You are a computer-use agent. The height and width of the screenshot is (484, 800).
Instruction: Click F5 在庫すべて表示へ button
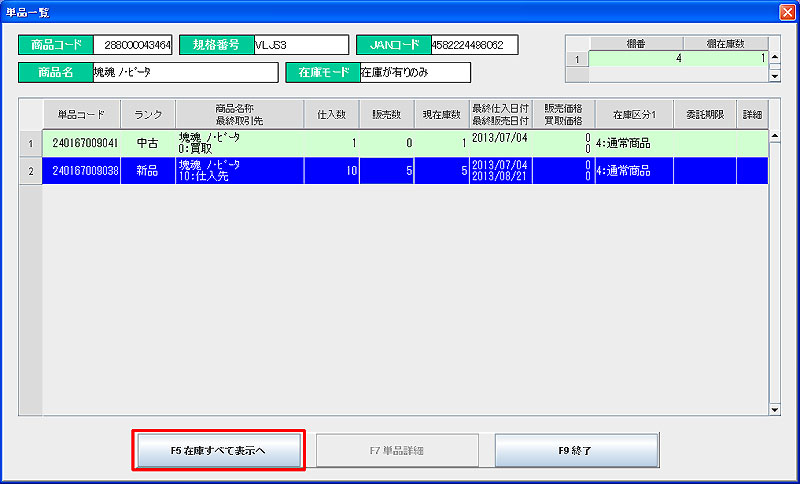[217, 451]
